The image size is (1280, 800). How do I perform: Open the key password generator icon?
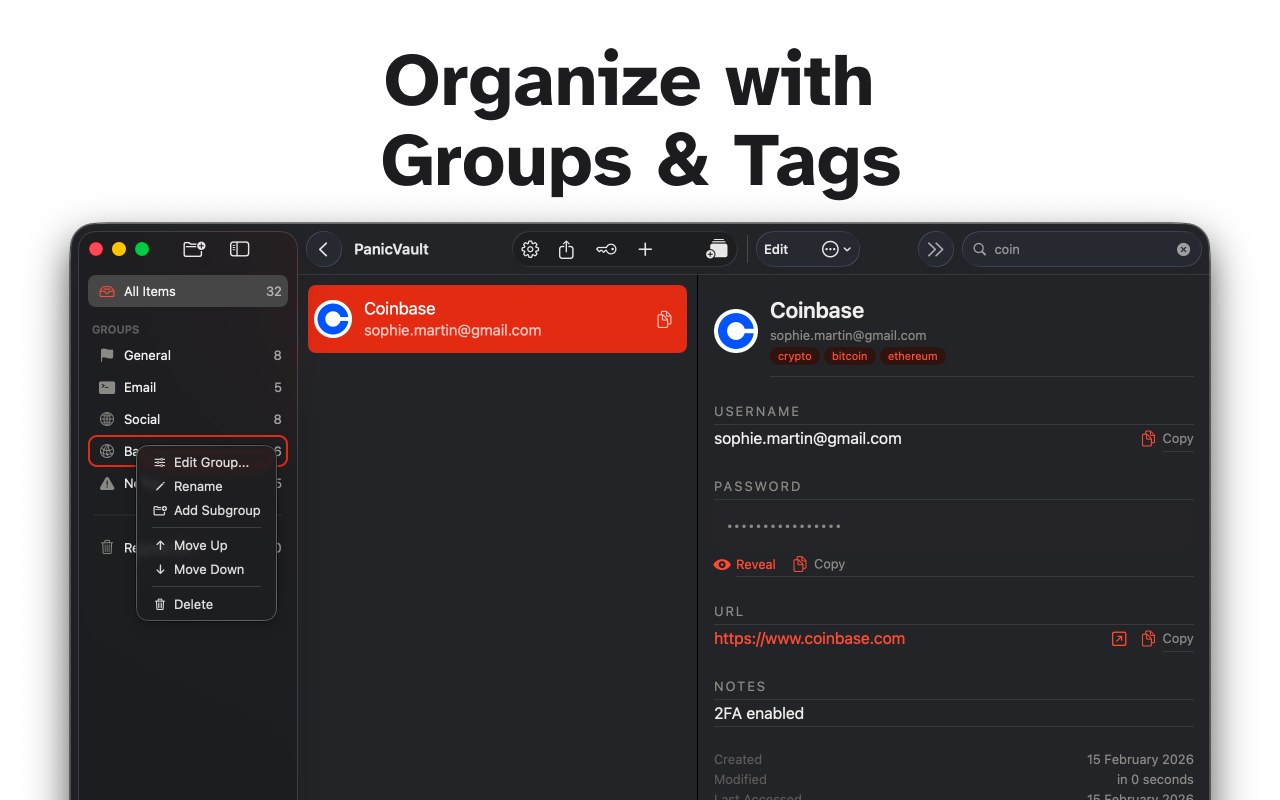point(606,249)
